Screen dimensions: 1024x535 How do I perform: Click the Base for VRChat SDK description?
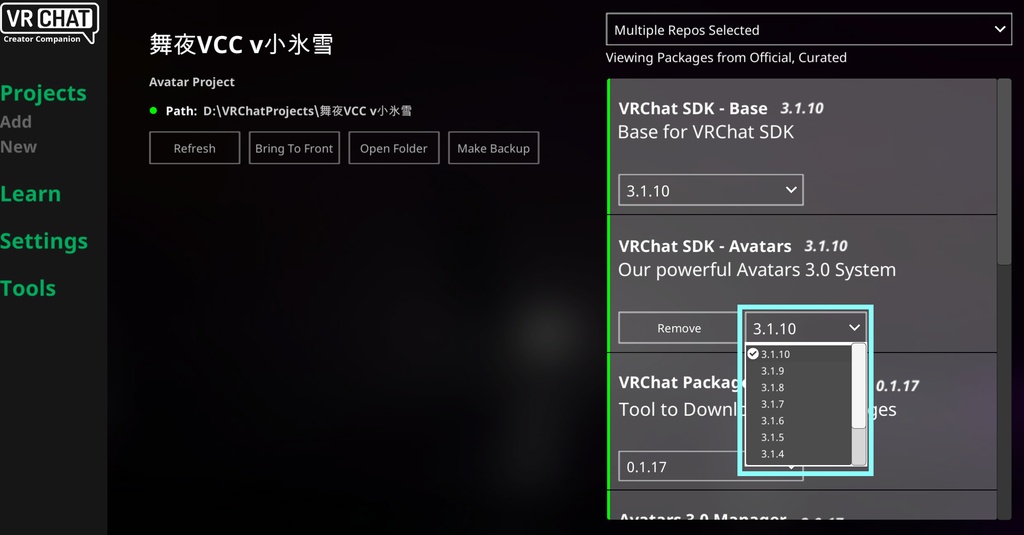click(x=706, y=132)
